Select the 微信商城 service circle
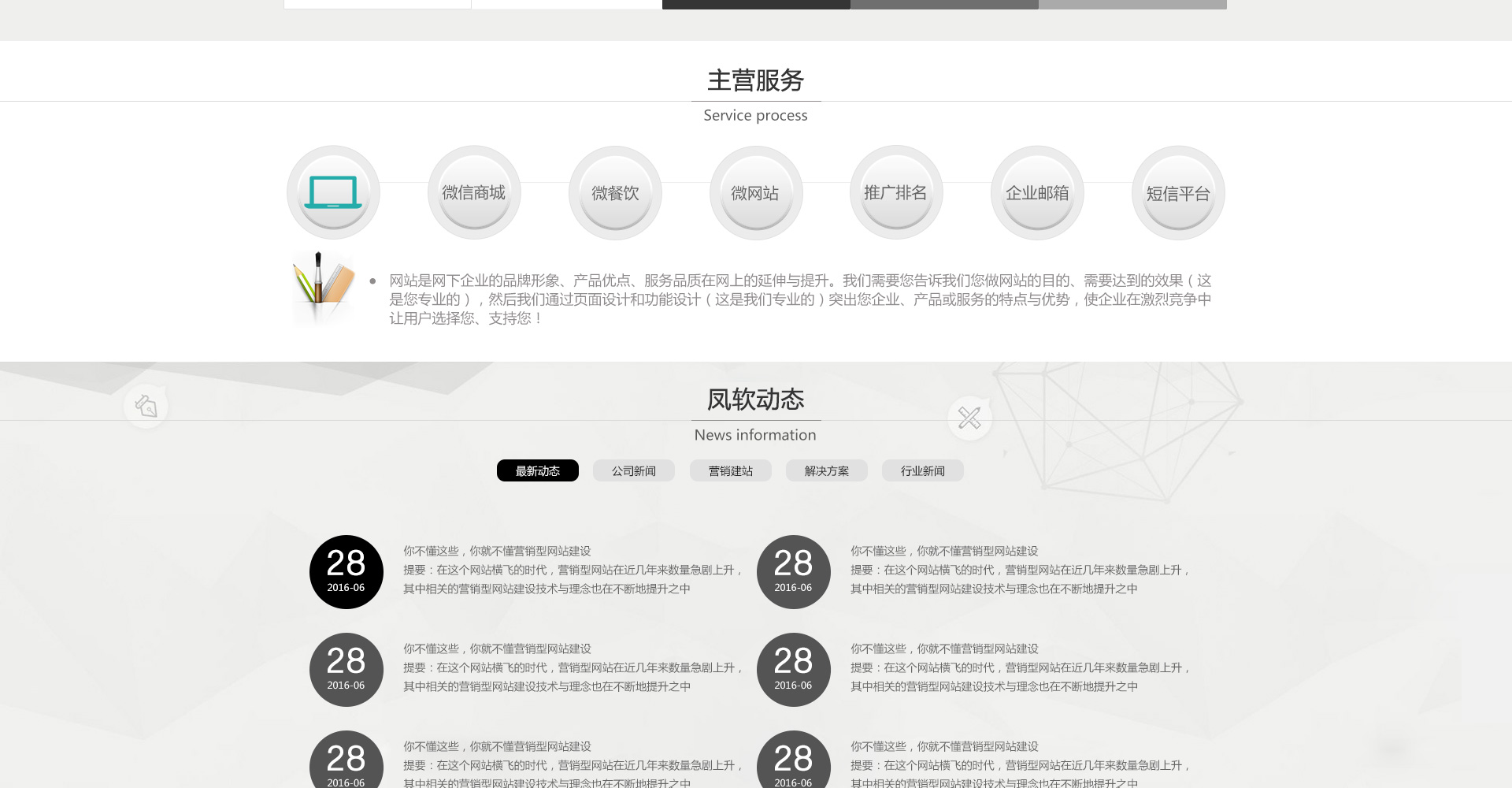This screenshot has width=1512, height=788. point(473,192)
